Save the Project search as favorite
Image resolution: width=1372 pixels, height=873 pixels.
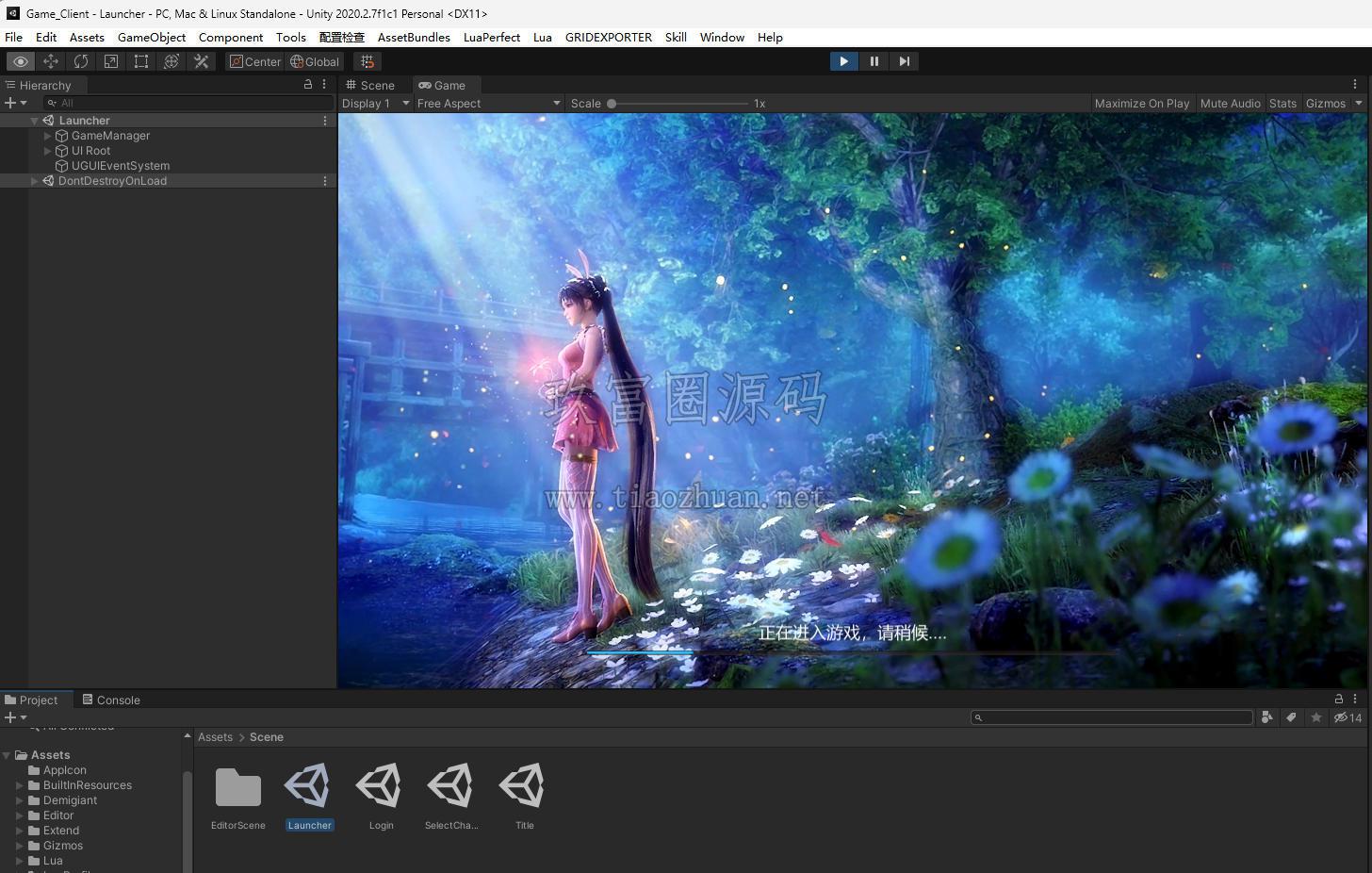coord(1316,717)
